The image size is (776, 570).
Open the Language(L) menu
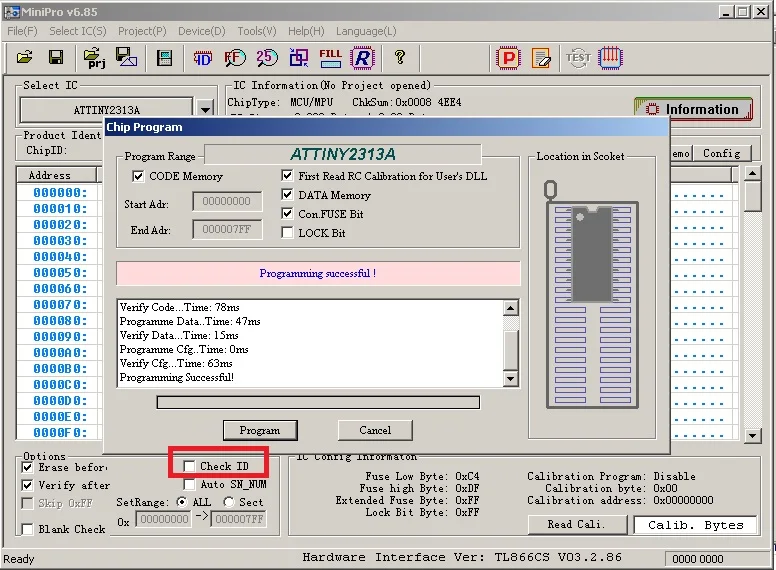[x=366, y=31]
